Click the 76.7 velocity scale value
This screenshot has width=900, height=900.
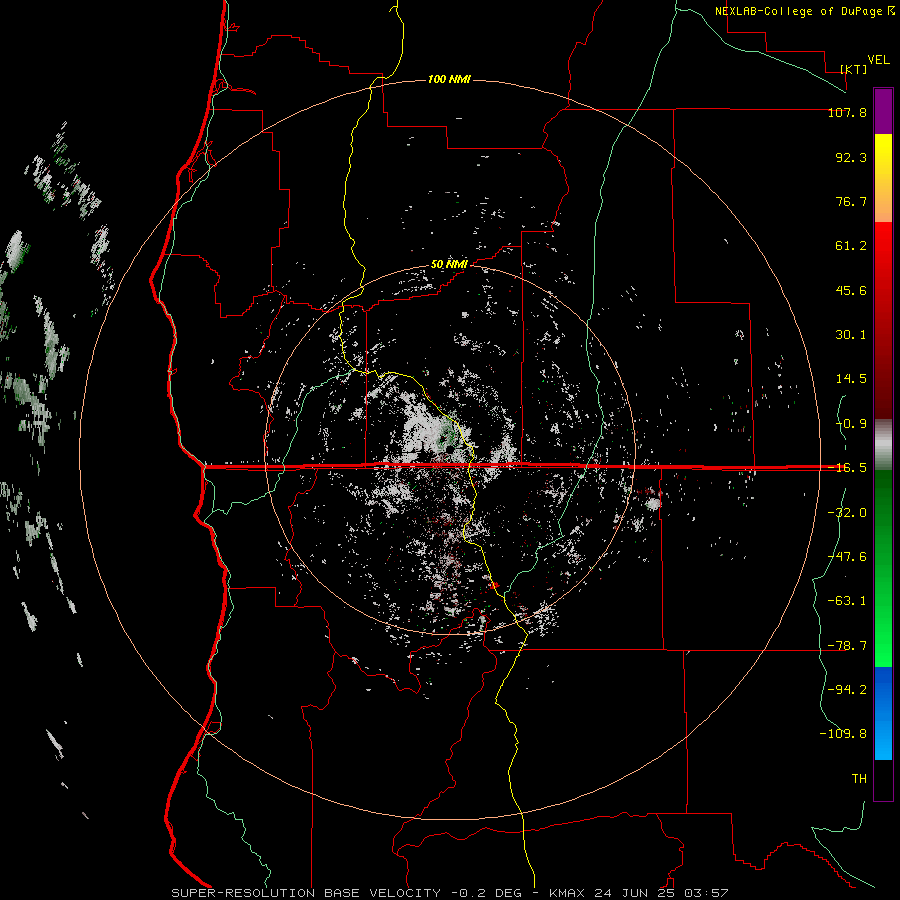pos(851,201)
